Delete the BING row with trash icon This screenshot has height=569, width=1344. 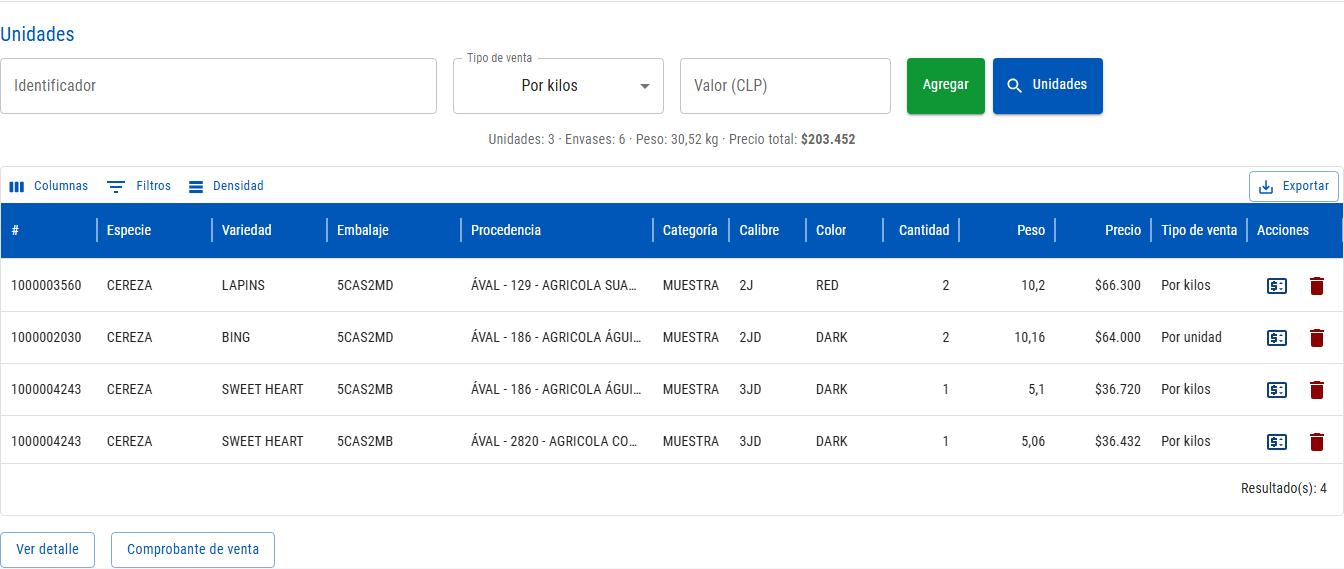tap(1317, 338)
